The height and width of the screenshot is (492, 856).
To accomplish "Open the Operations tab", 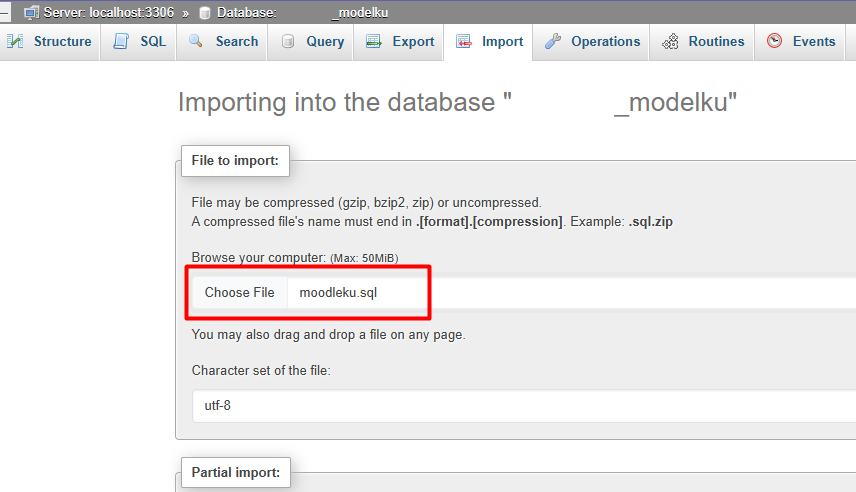I will click(591, 42).
